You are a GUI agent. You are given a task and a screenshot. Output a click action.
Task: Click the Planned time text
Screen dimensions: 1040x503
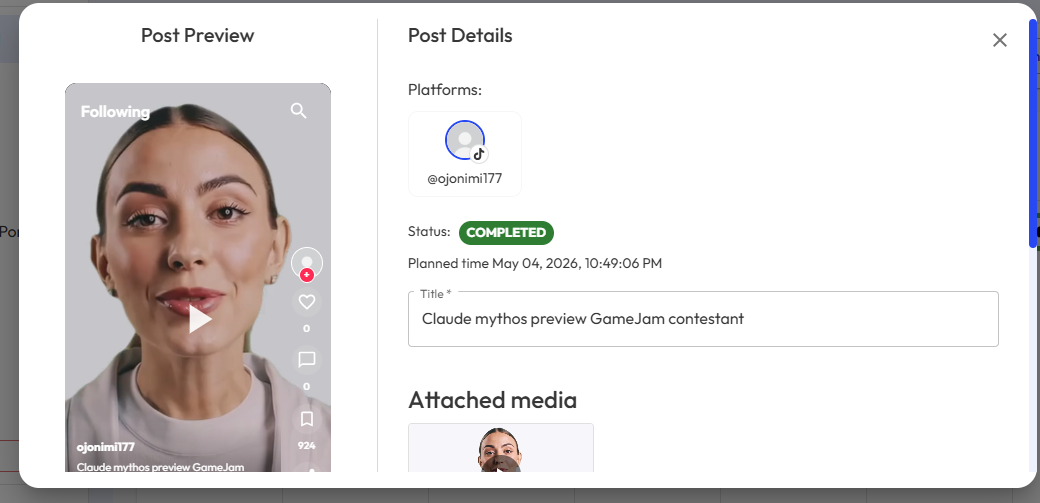(535, 263)
